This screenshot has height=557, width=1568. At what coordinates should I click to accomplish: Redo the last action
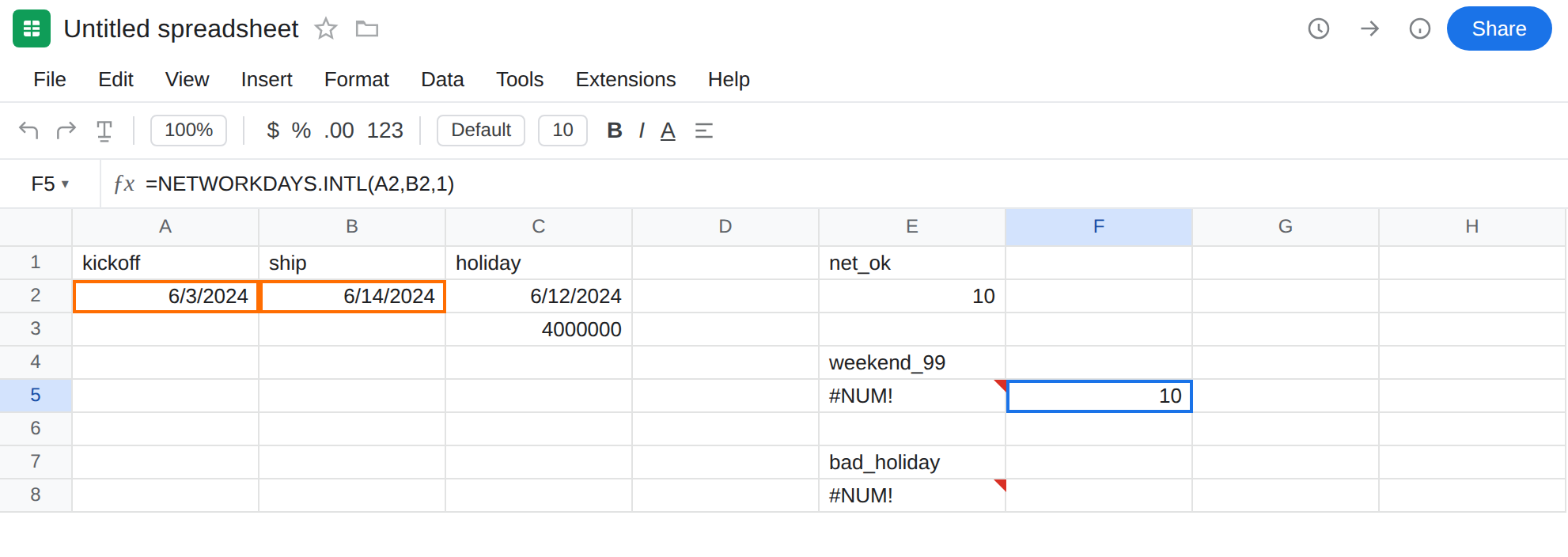[66, 130]
